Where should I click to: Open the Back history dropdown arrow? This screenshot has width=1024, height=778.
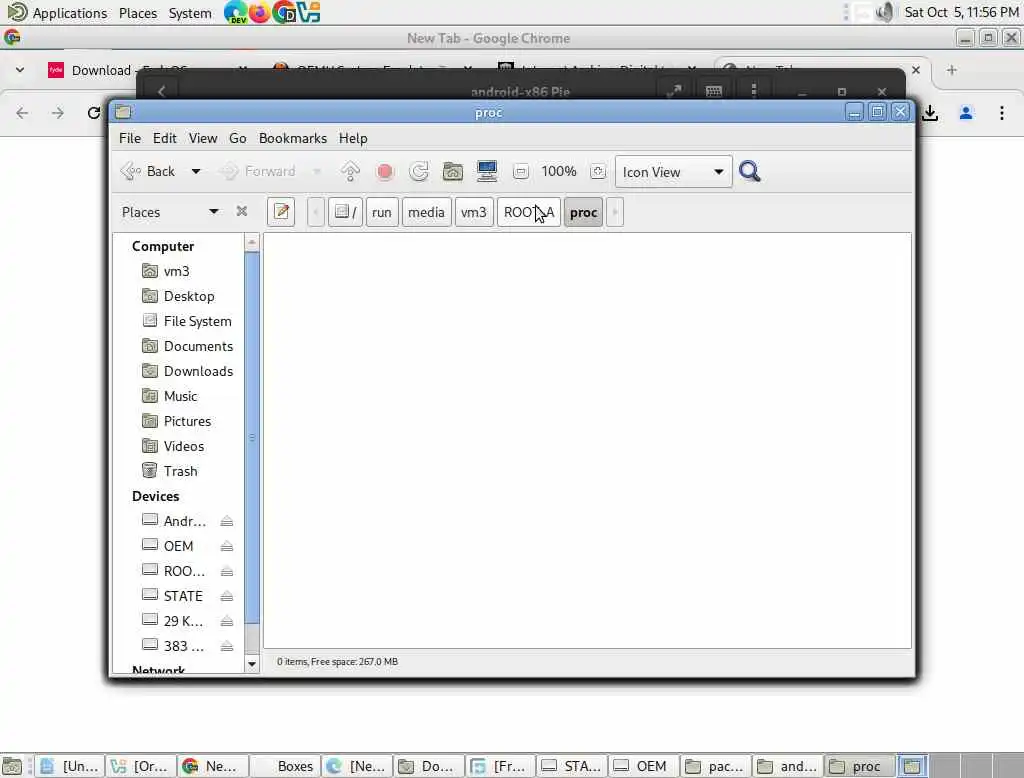195,171
